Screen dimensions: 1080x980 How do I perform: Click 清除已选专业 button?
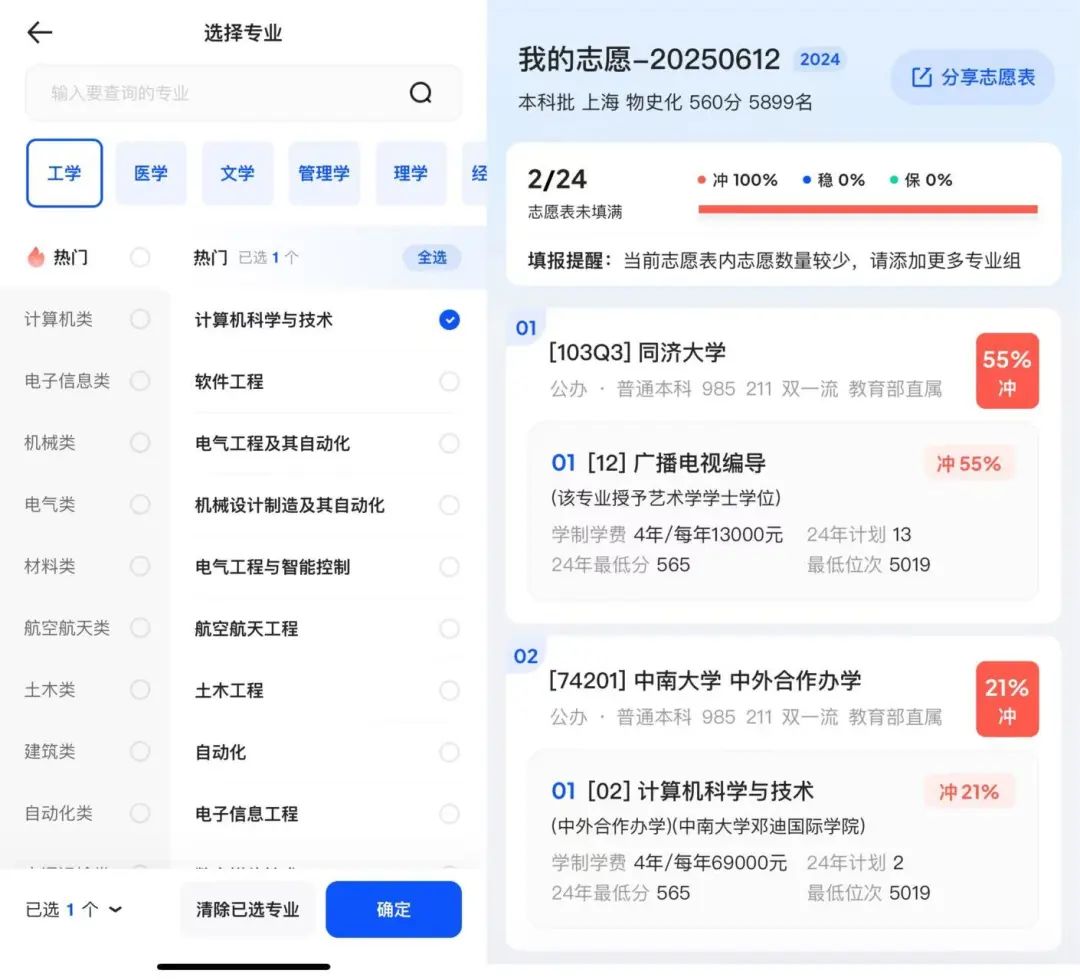coord(247,910)
